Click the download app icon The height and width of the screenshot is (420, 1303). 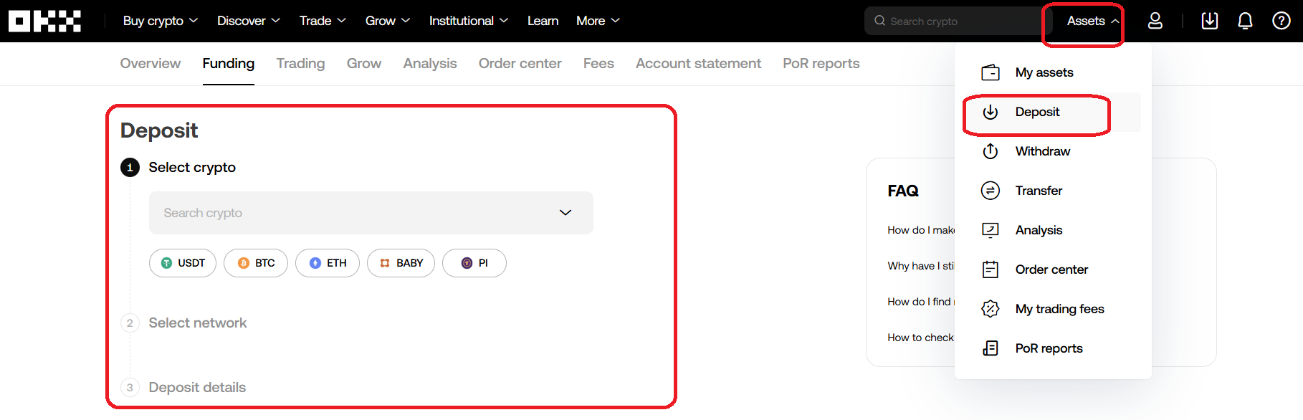(1210, 21)
